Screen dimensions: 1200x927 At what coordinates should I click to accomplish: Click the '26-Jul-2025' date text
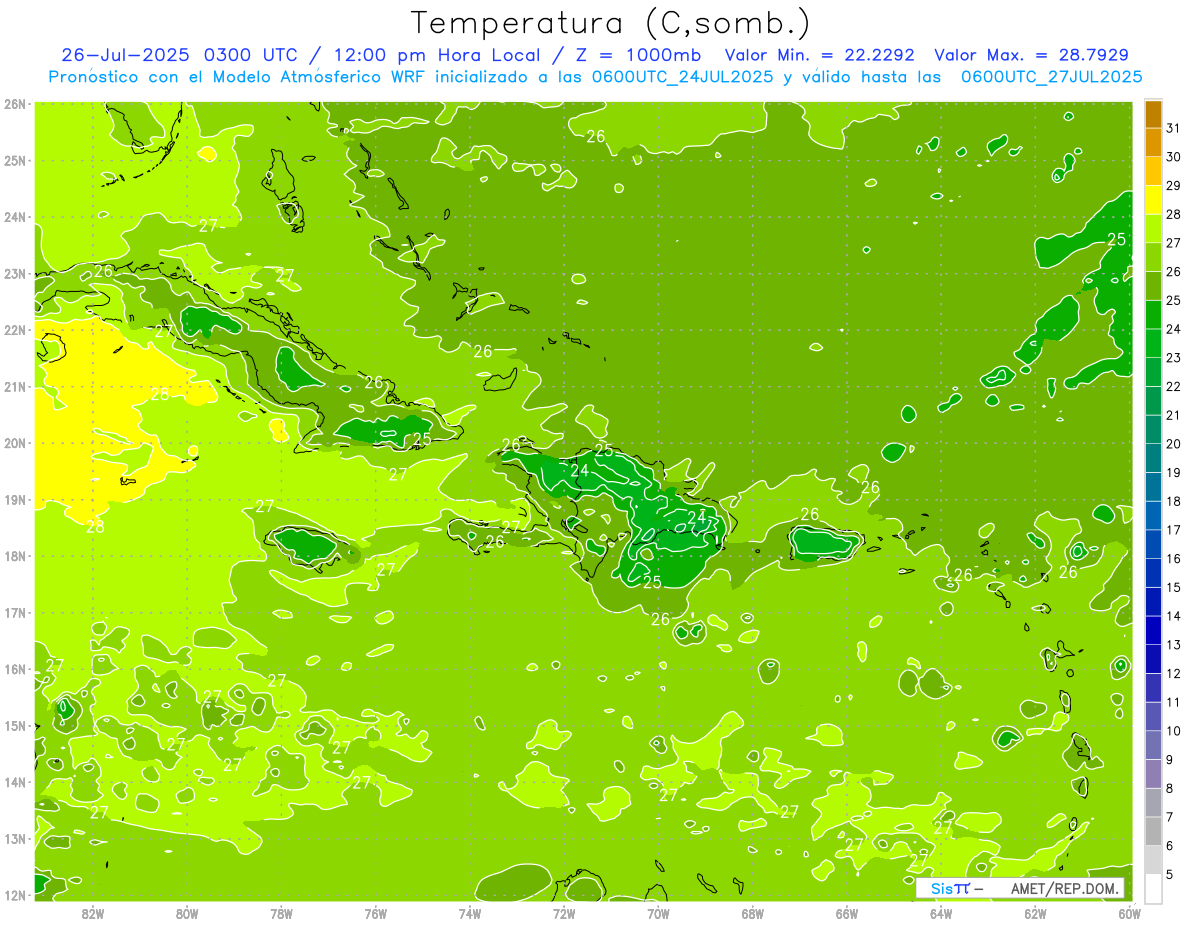click(127, 55)
